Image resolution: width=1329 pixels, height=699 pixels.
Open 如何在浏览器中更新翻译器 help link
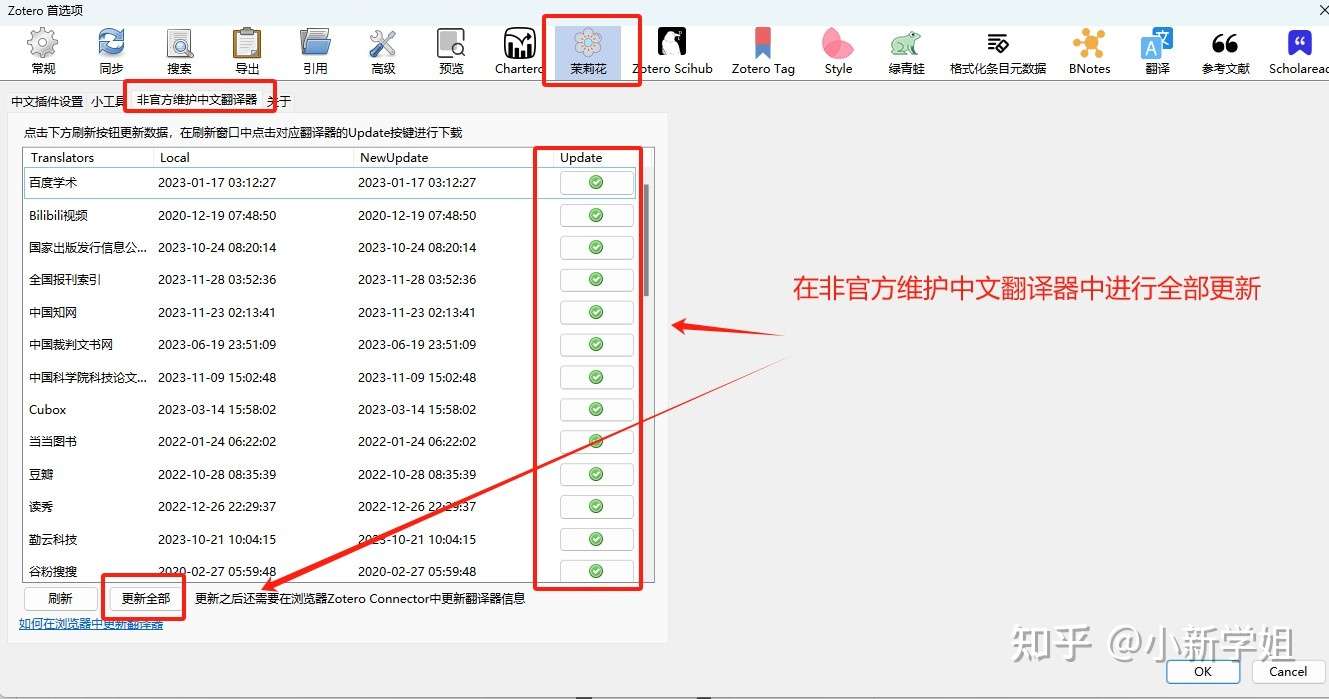pos(91,624)
